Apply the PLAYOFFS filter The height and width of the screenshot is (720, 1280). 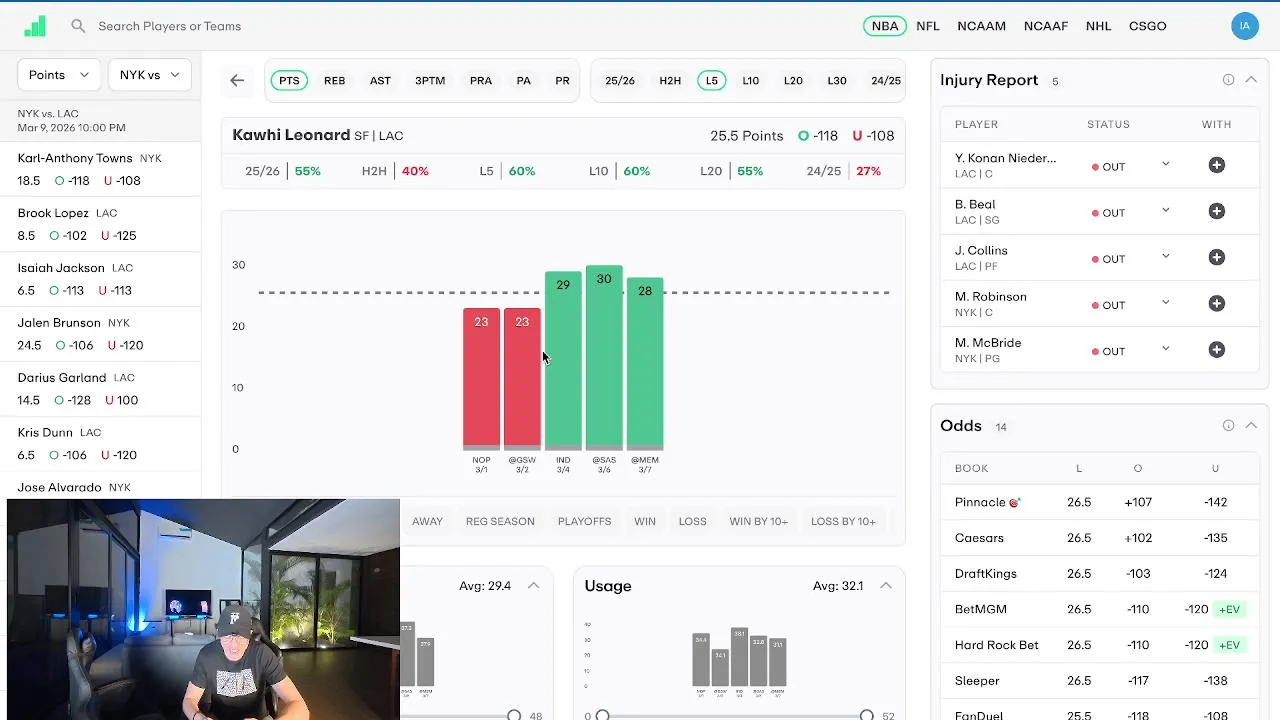tap(584, 521)
